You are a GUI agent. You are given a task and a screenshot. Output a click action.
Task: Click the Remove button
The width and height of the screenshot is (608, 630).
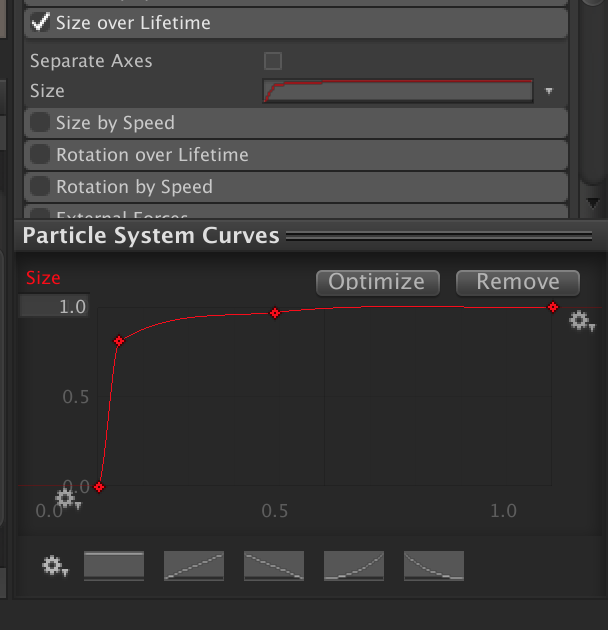pos(518,283)
